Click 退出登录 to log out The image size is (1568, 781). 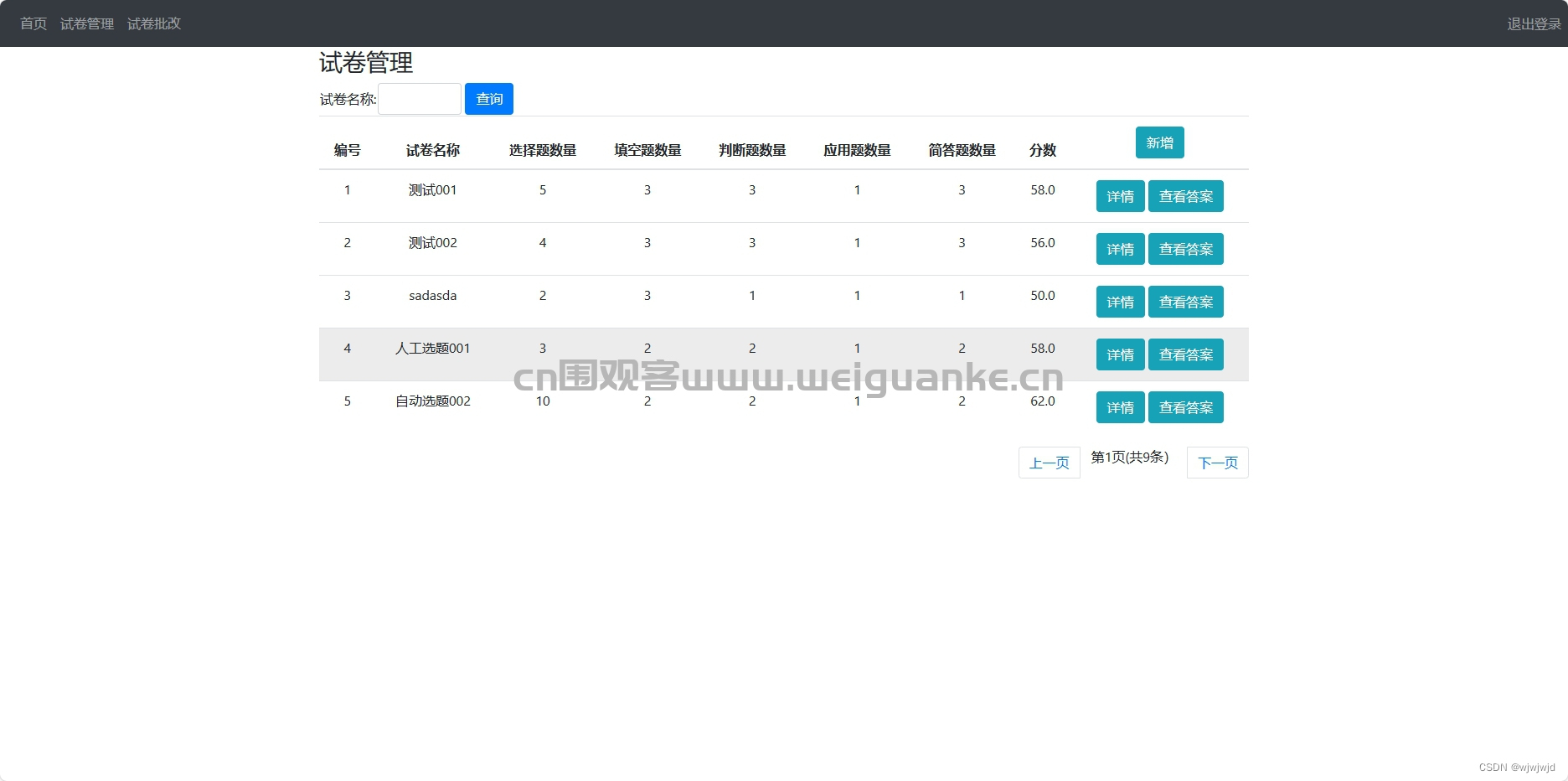pos(1534,23)
